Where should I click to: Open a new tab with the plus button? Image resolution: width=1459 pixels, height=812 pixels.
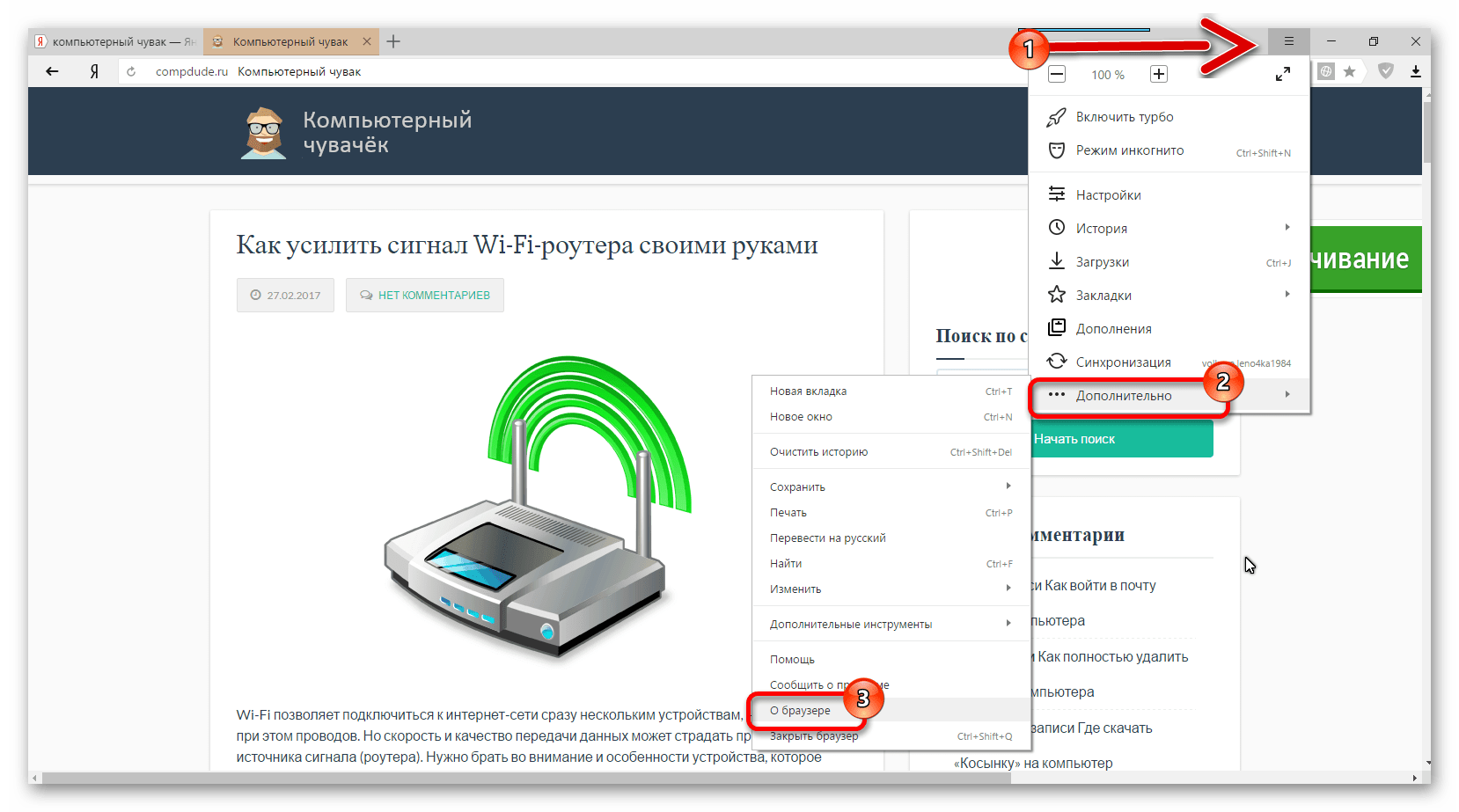point(393,41)
